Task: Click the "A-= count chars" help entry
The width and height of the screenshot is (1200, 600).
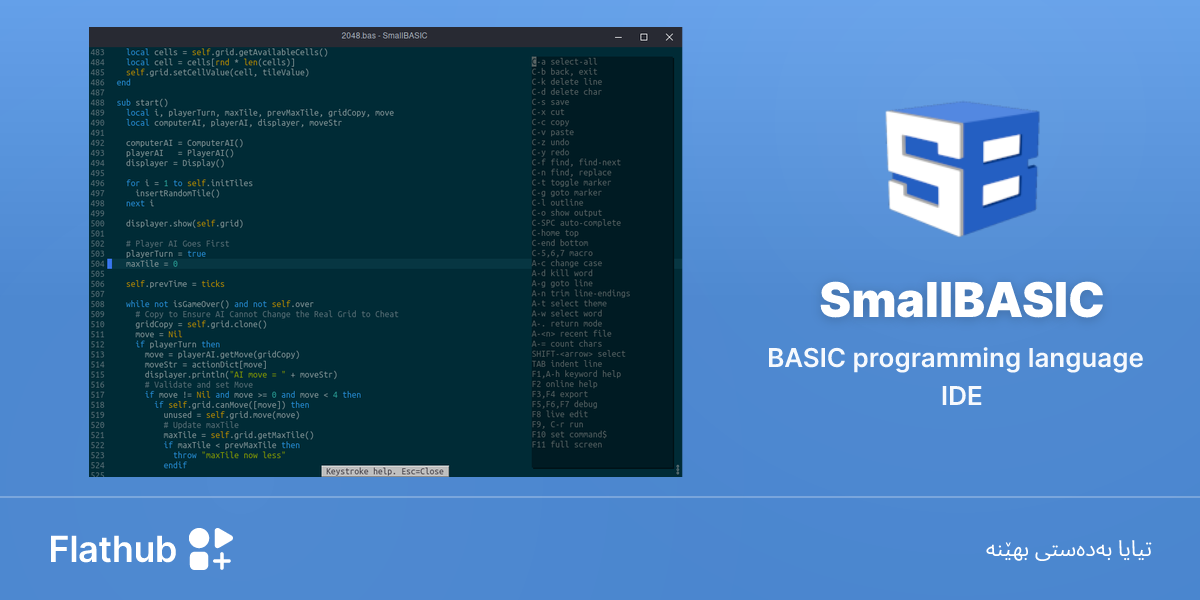Action: coord(567,344)
